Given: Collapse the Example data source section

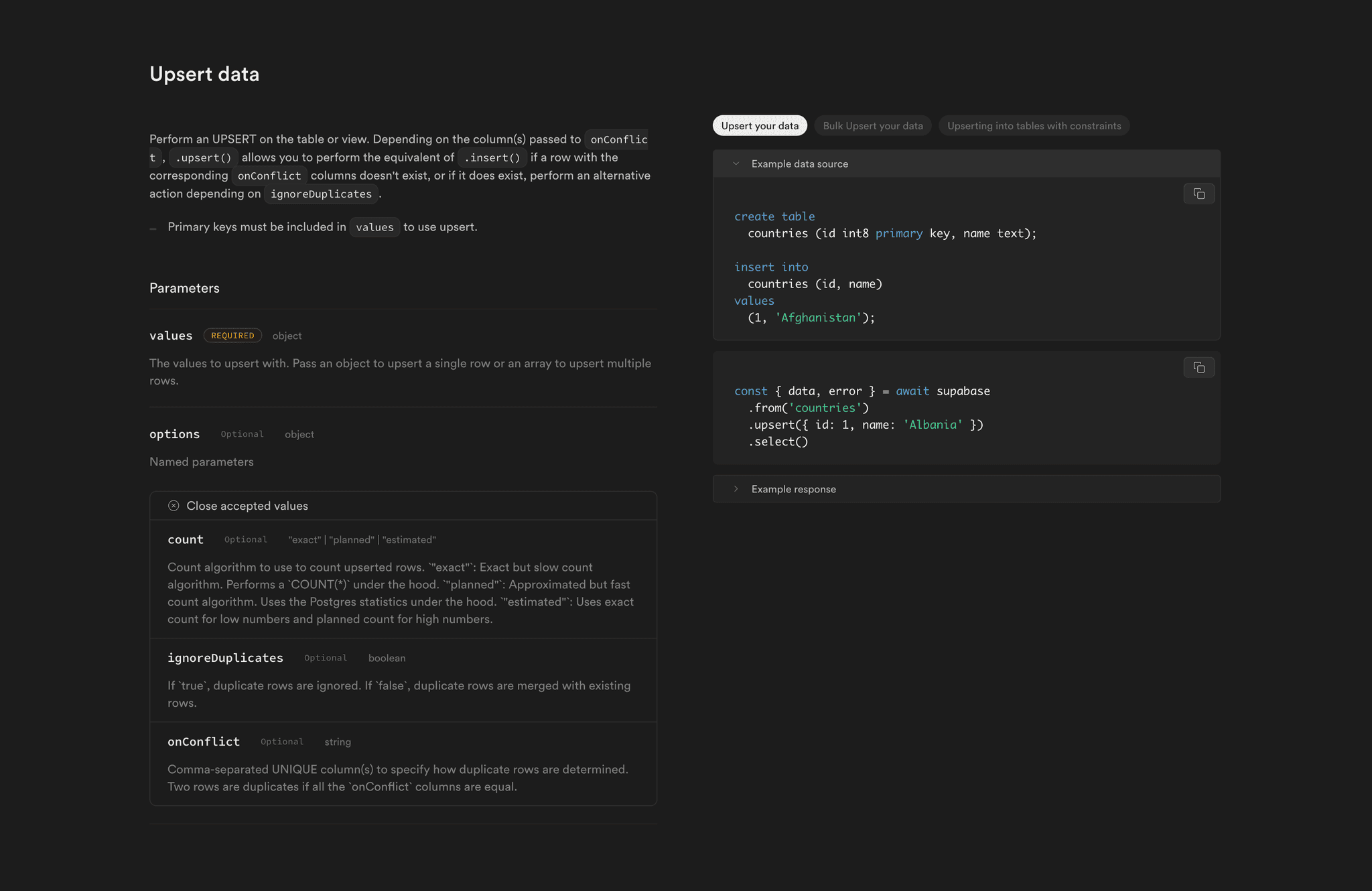Looking at the screenshot, I should tap(799, 163).
